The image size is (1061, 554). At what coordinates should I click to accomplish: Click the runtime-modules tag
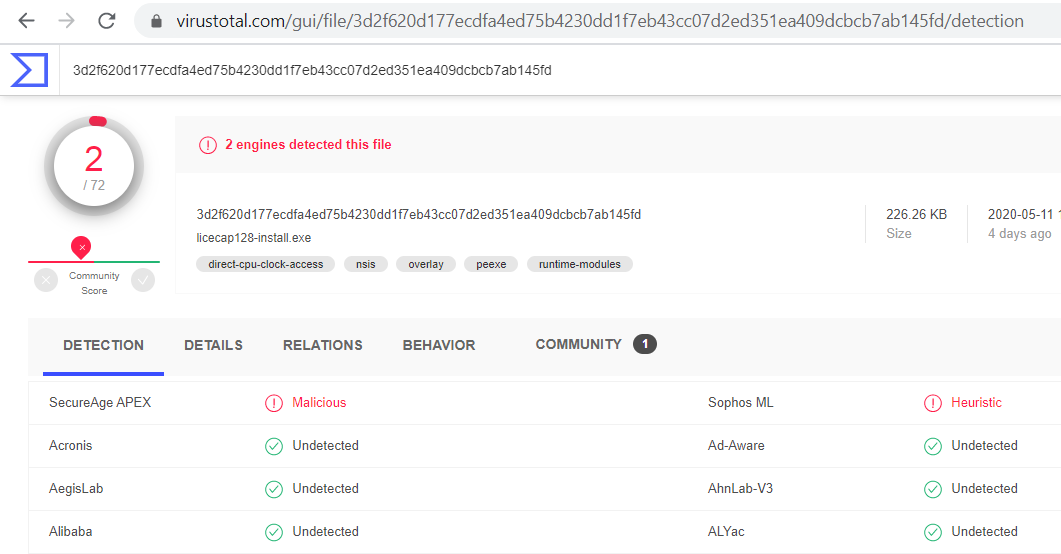(579, 264)
